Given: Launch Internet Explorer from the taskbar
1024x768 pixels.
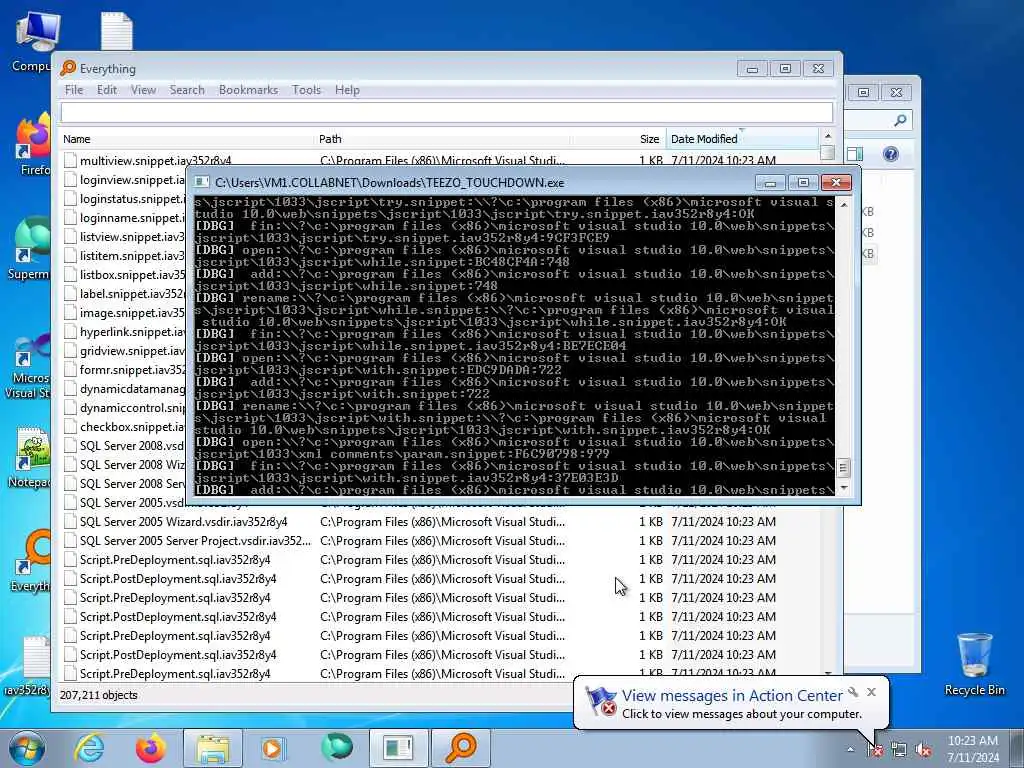Looking at the screenshot, I should click(89, 748).
